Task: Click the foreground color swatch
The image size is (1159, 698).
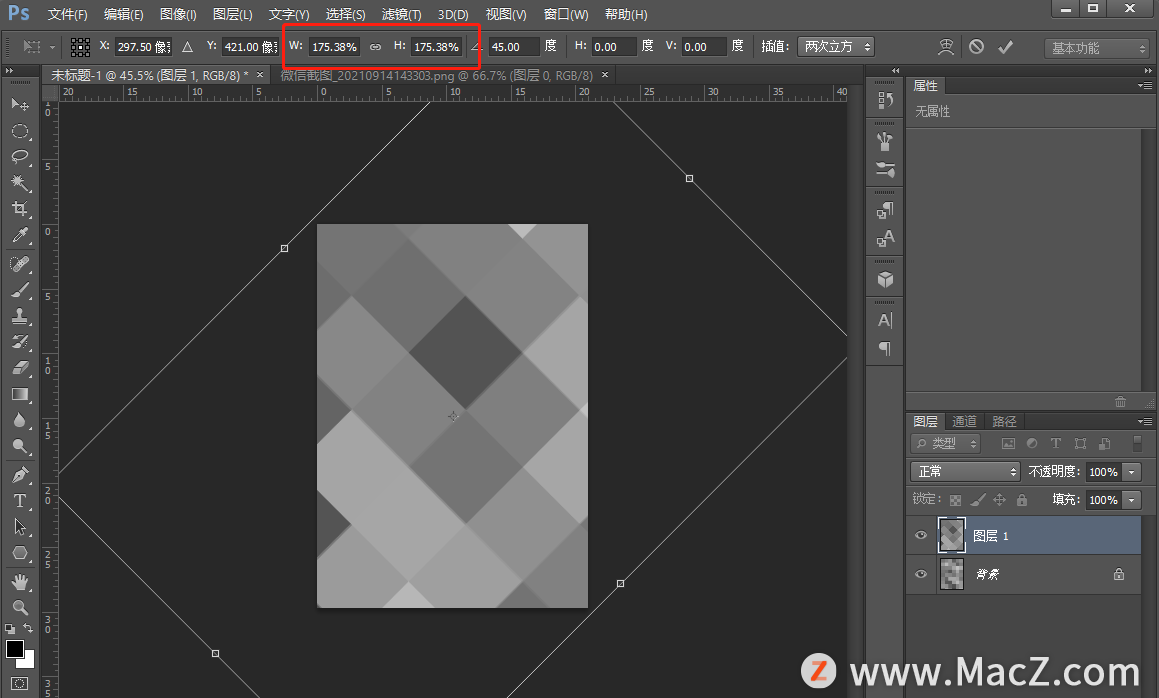Action: (13, 648)
